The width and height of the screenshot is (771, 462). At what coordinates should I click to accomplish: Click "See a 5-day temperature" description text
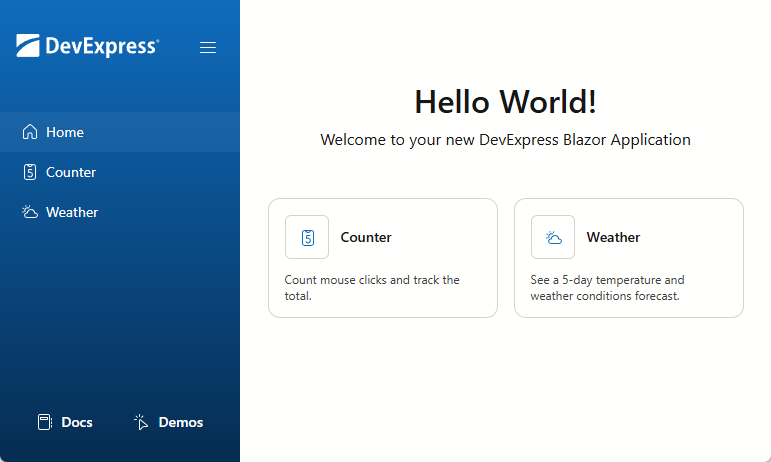[x=607, y=288]
